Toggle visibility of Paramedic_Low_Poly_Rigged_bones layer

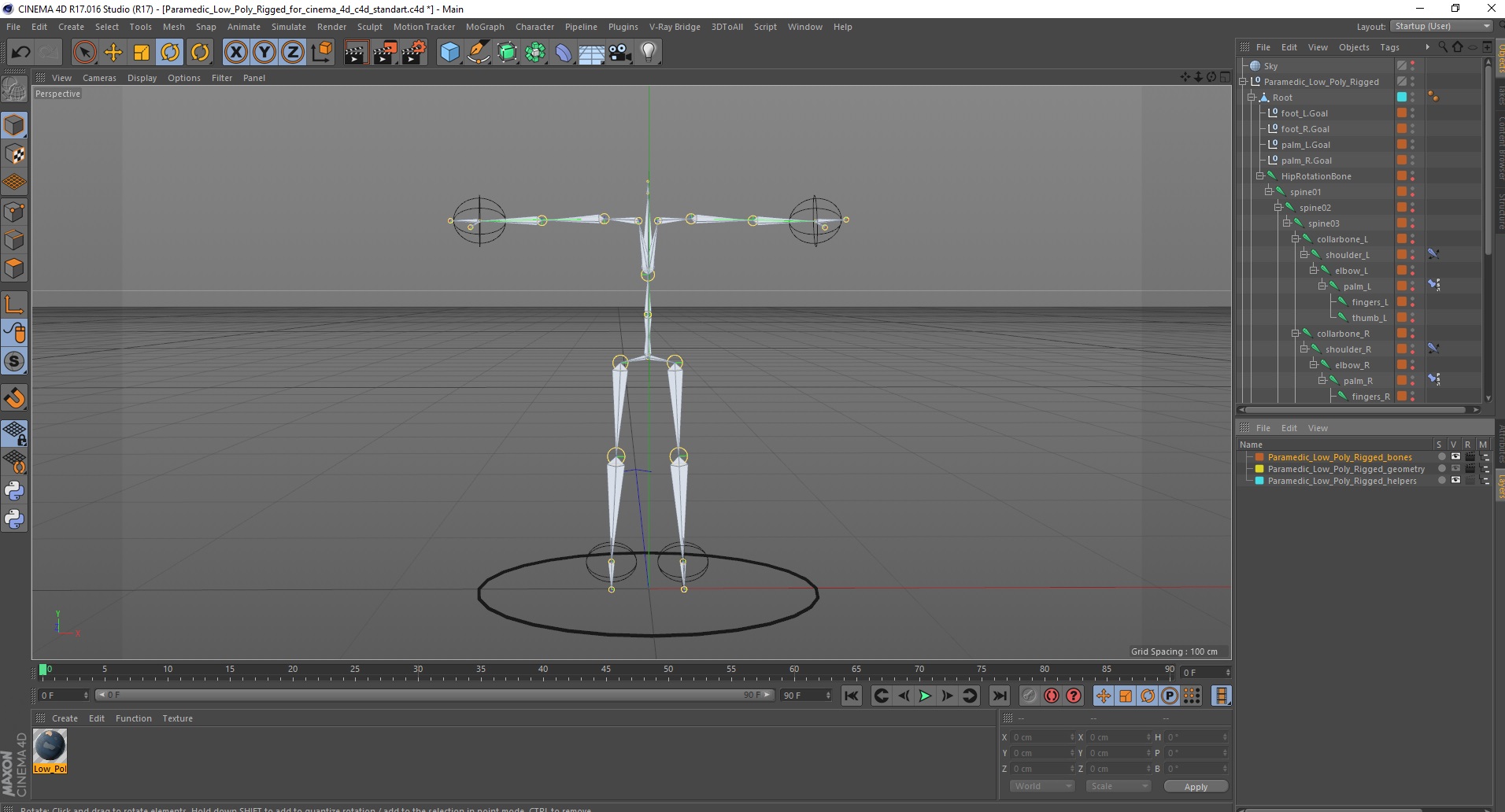[1455, 456]
